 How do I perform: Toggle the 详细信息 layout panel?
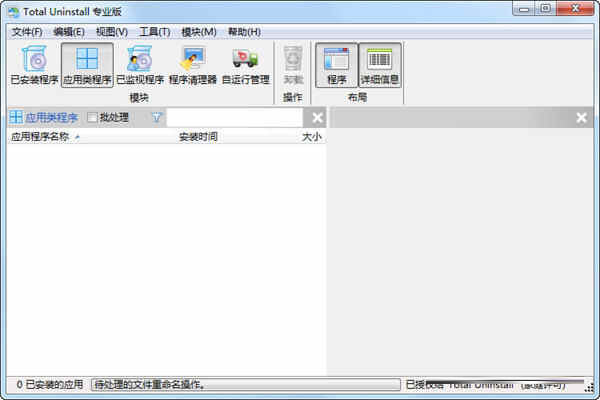pyautogui.click(x=380, y=64)
